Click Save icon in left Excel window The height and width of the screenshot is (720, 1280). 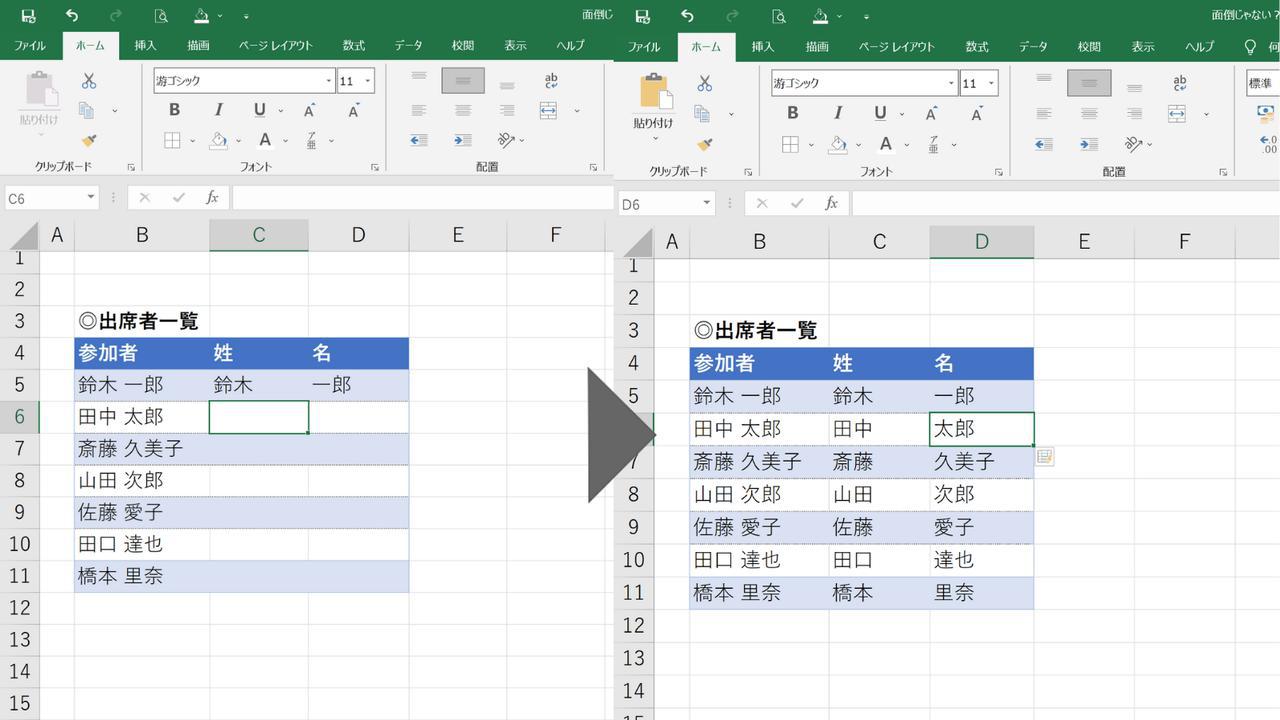[28, 16]
